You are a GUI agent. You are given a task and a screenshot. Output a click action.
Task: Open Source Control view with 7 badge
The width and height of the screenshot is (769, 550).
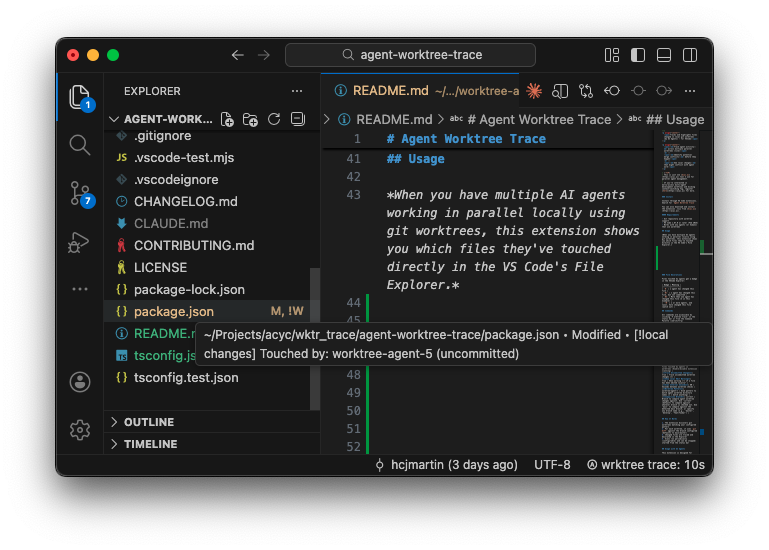coord(80,193)
